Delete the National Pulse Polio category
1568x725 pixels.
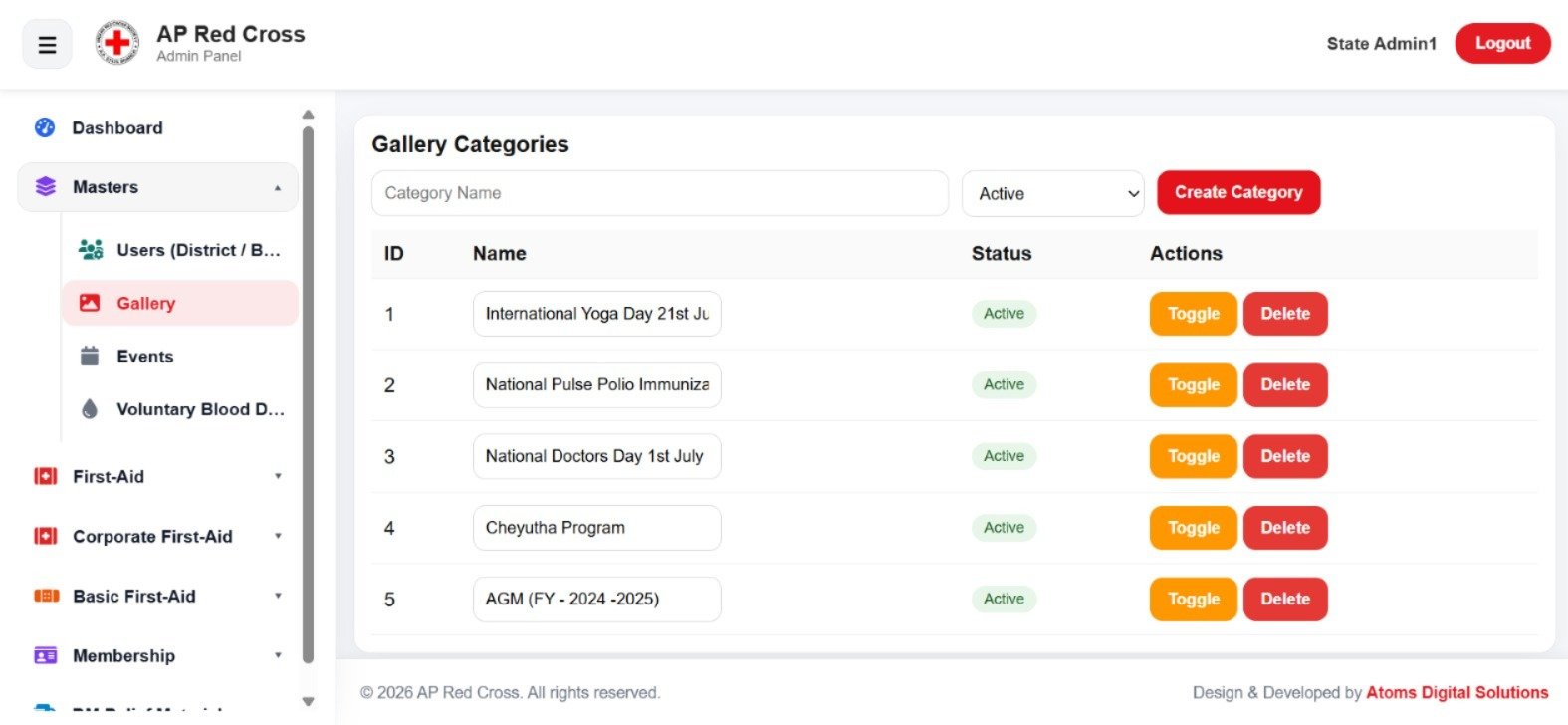coord(1285,385)
